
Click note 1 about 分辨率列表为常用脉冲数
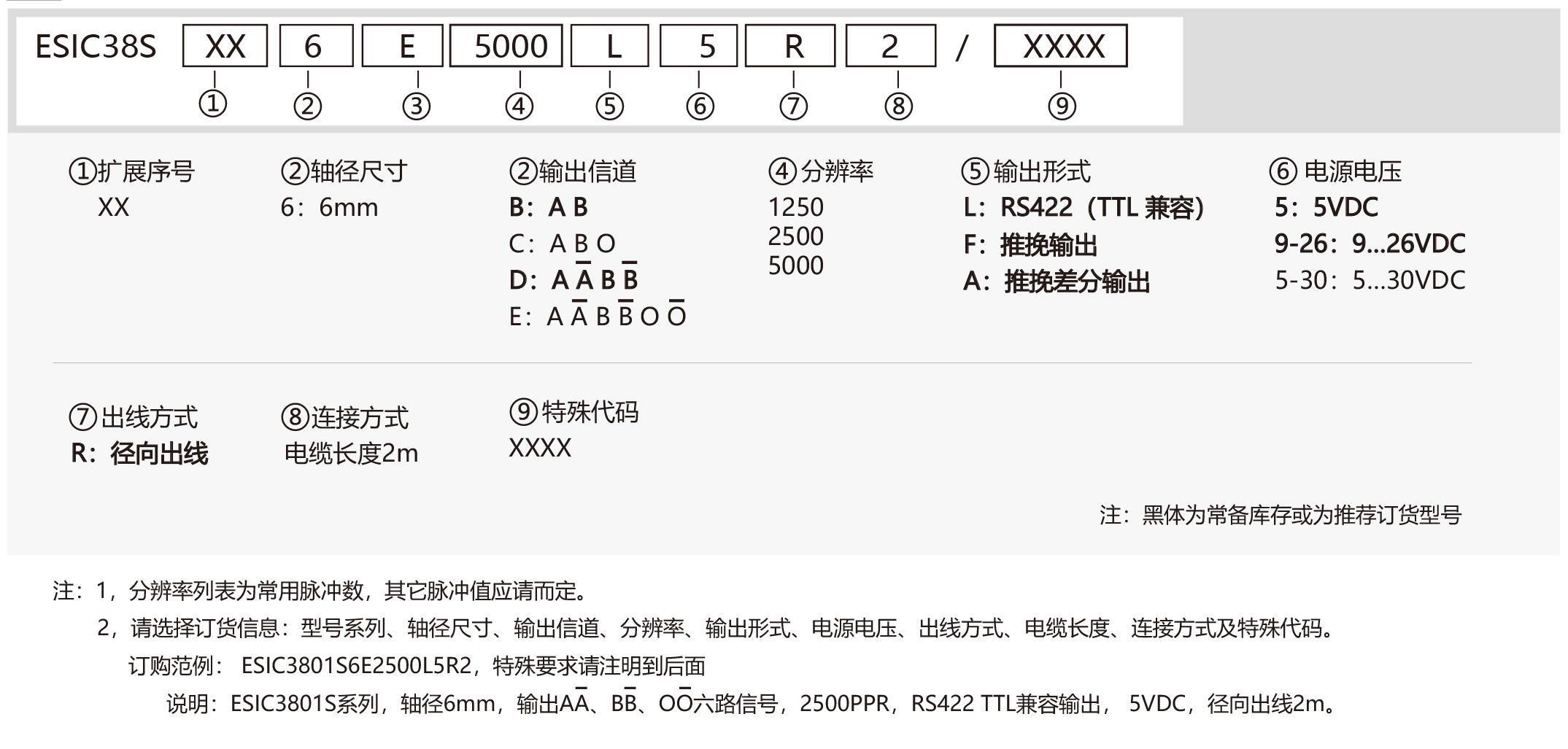pos(343,591)
